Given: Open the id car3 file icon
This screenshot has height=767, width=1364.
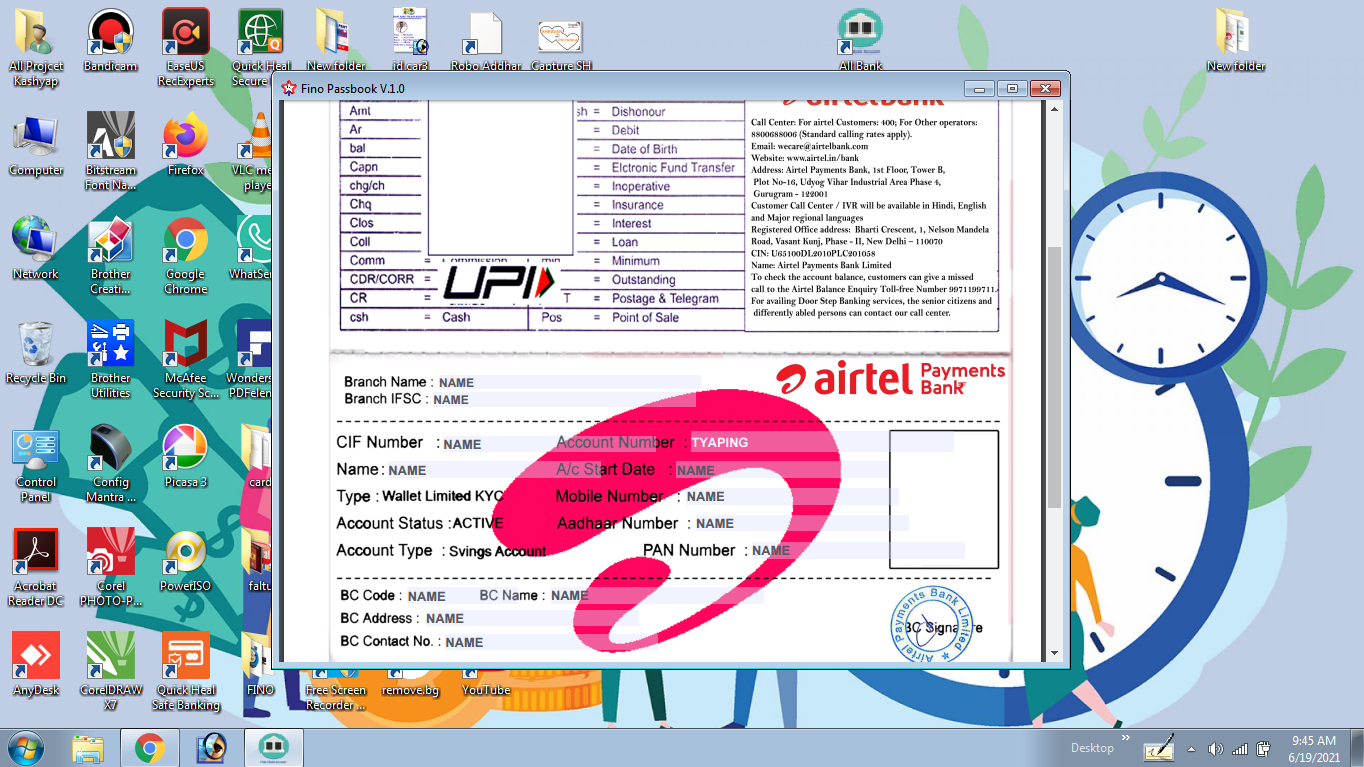Looking at the screenshot, I should [410, 40].
